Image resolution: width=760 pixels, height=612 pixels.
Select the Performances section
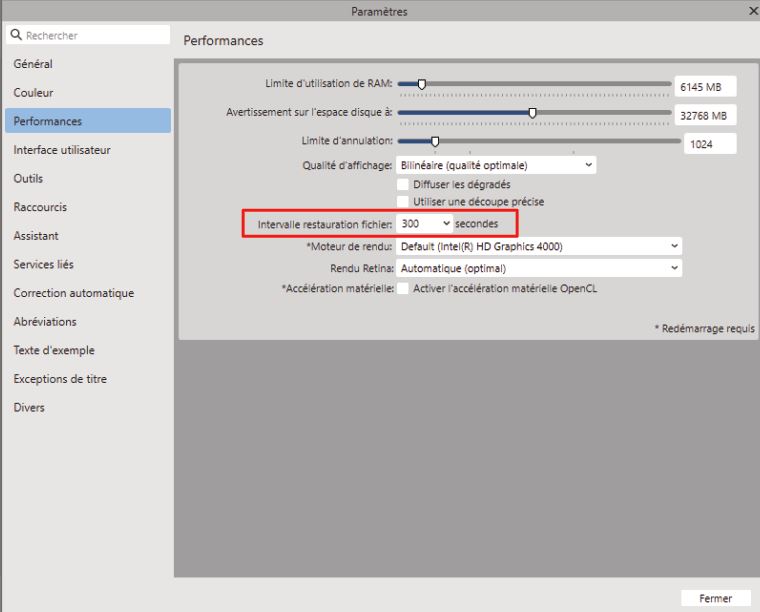click(x=88, y=121)
